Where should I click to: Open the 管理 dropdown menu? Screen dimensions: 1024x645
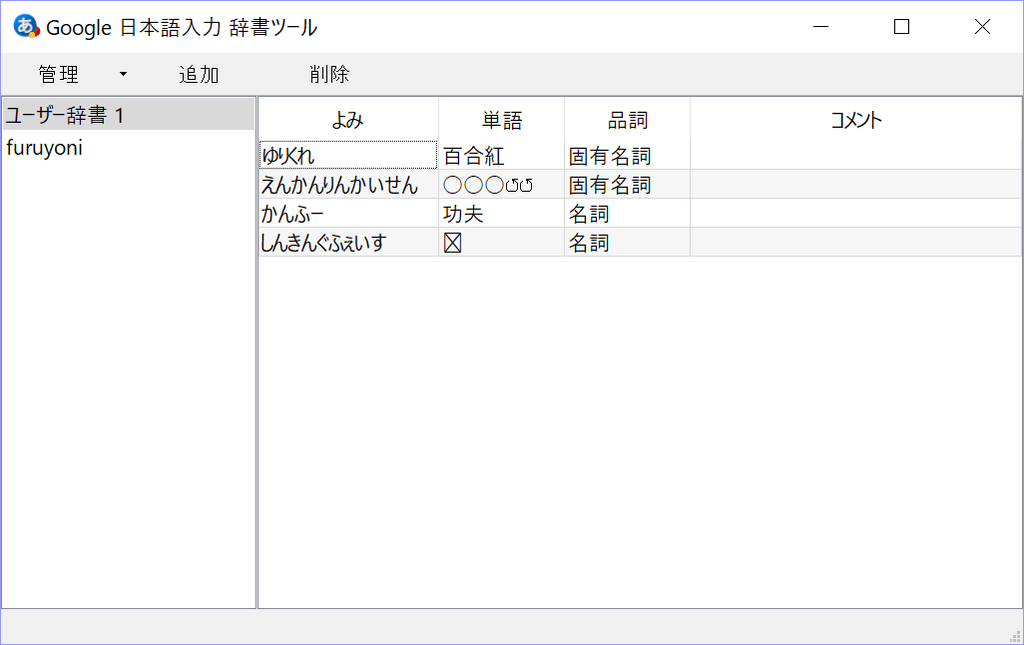point(81,74)
